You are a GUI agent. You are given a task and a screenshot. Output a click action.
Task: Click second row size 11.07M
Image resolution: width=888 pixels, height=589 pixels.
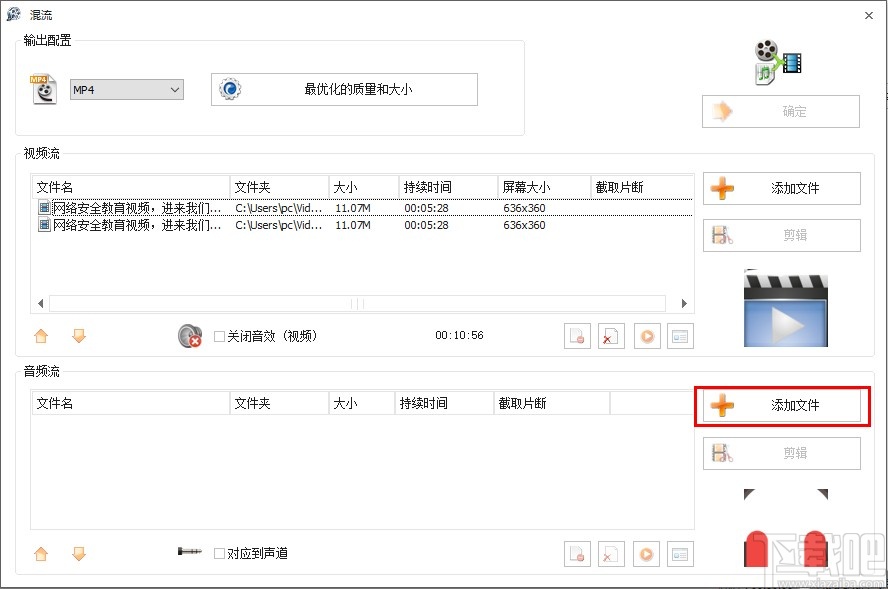(352, 225)
